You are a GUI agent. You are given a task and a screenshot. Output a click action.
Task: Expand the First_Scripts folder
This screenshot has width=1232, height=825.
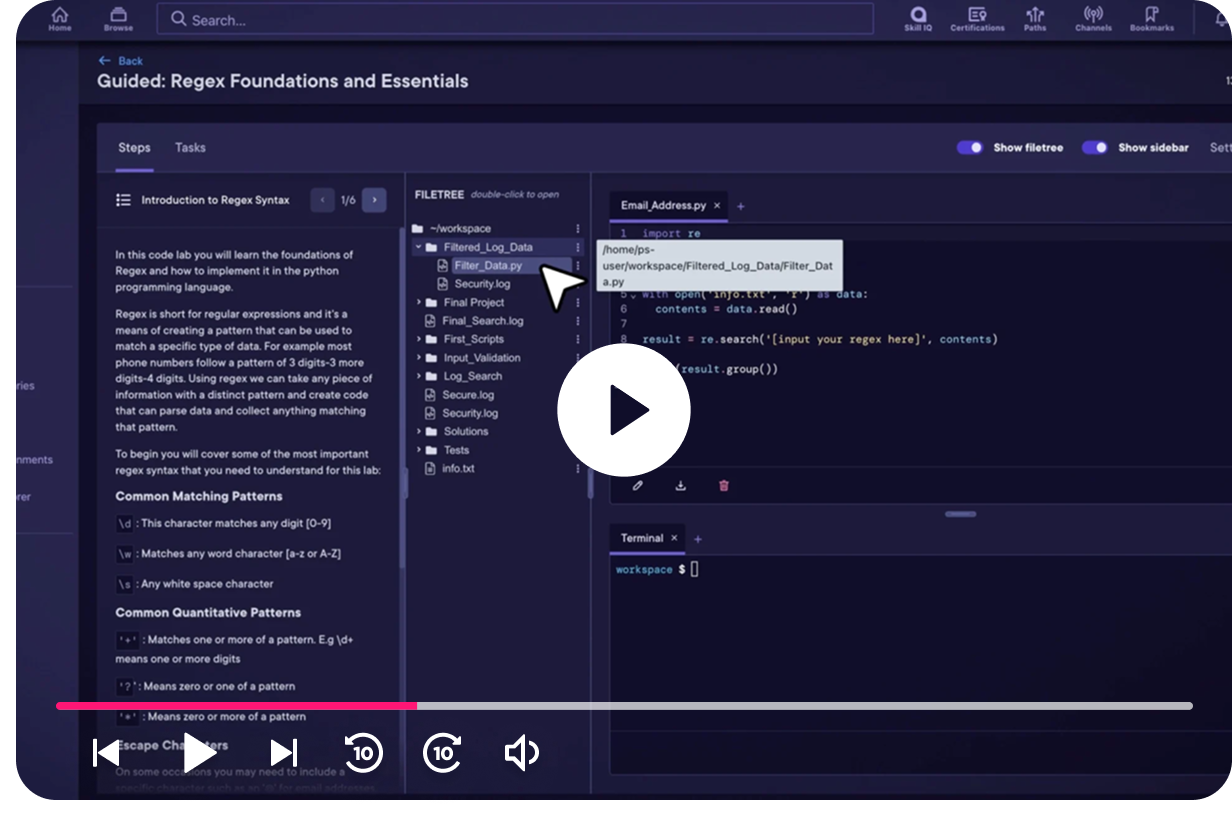419,339
